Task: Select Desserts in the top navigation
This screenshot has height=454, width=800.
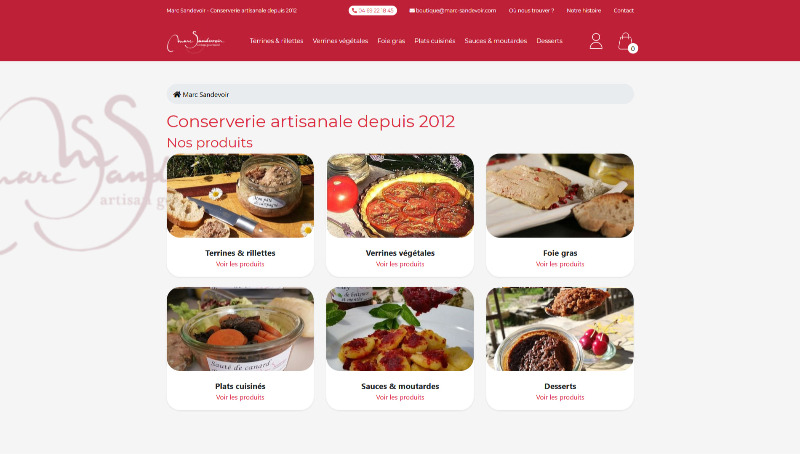Action: tap(549, 41)
